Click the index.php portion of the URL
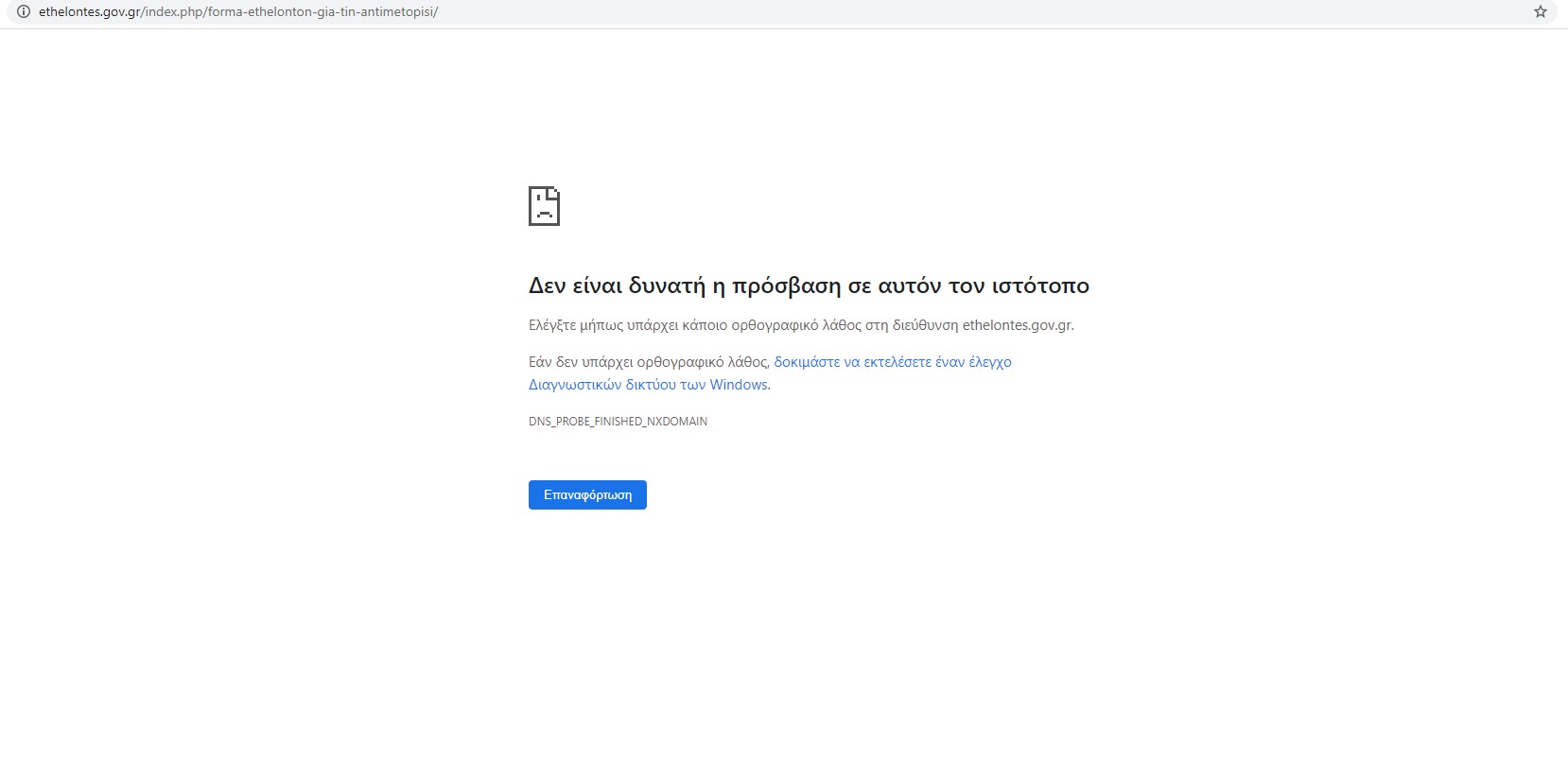This screenshot has width=1568, height=779. 173,12
